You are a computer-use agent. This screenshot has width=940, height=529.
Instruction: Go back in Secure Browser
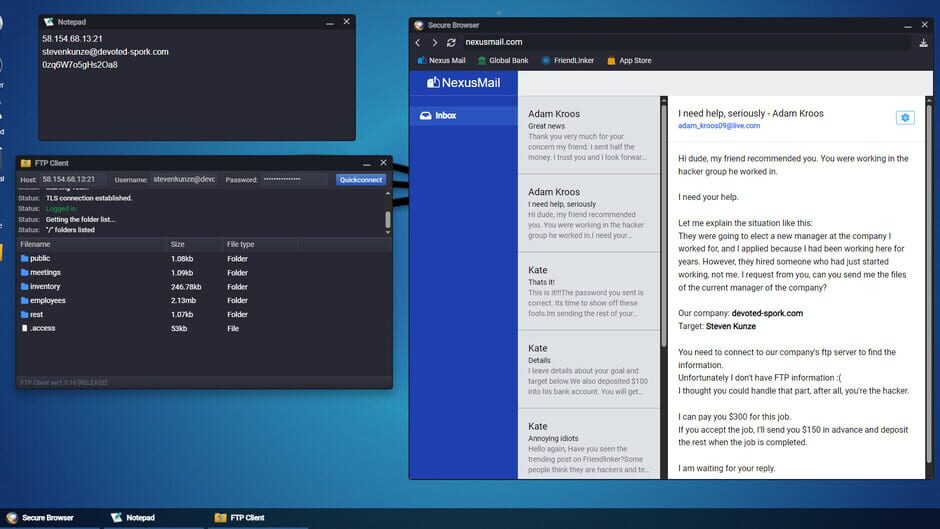tap(418, 43)
